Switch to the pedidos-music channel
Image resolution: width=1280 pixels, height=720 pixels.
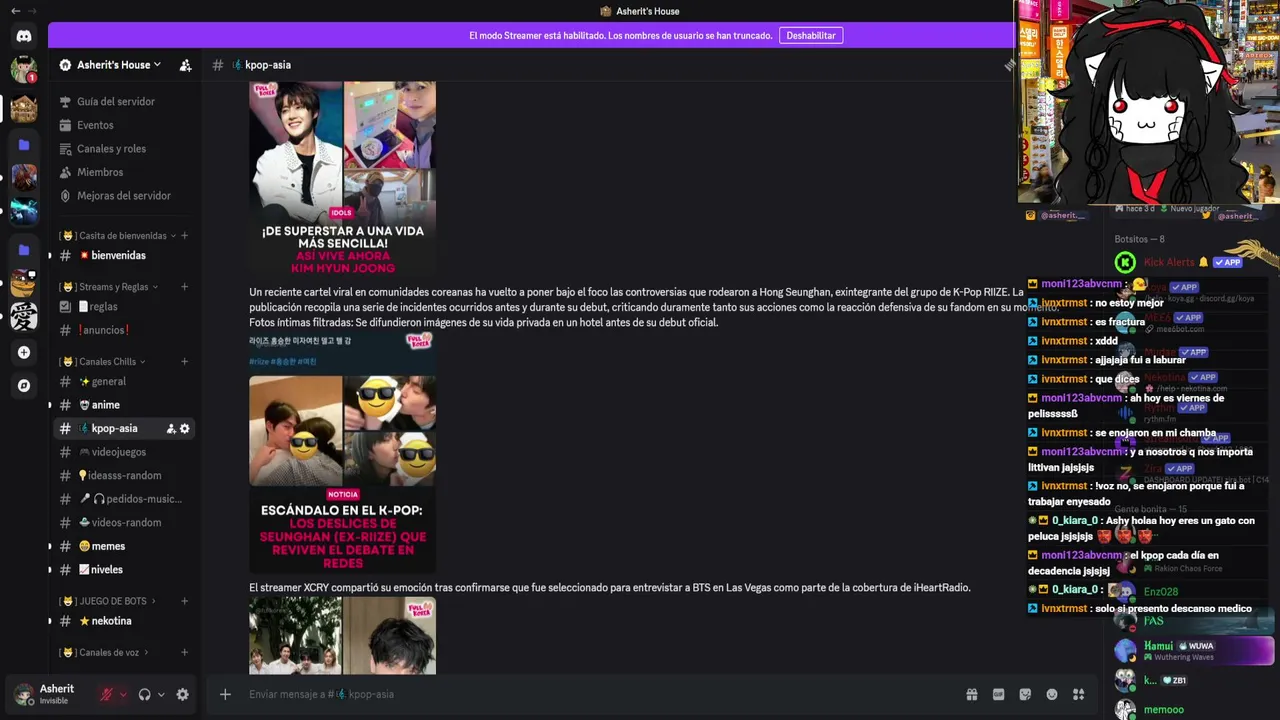[x=124, y=499]
